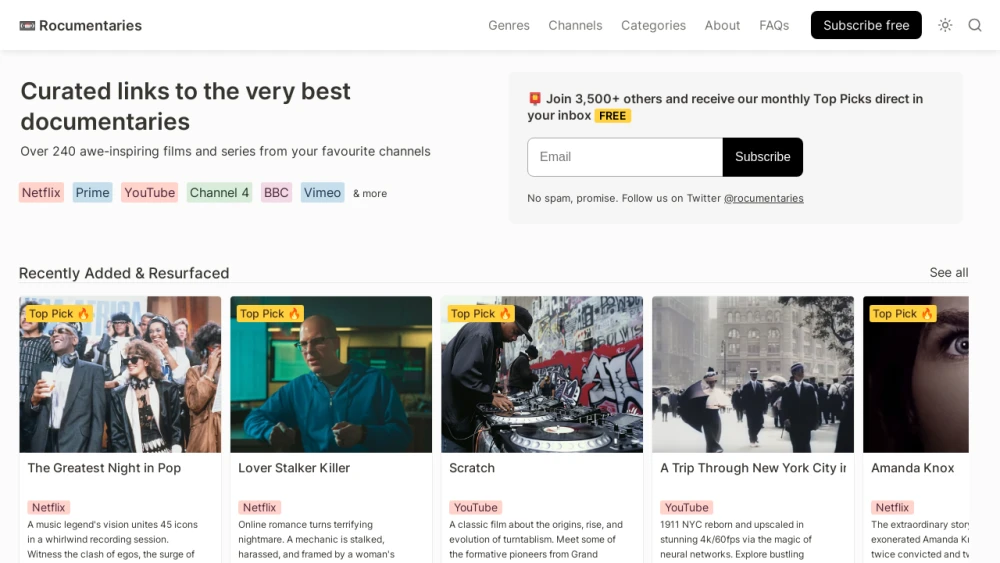Image resolution: width=1000 pixels, height=563 pixels.
Task: Open the Channels menu
Action: [575, 26]
